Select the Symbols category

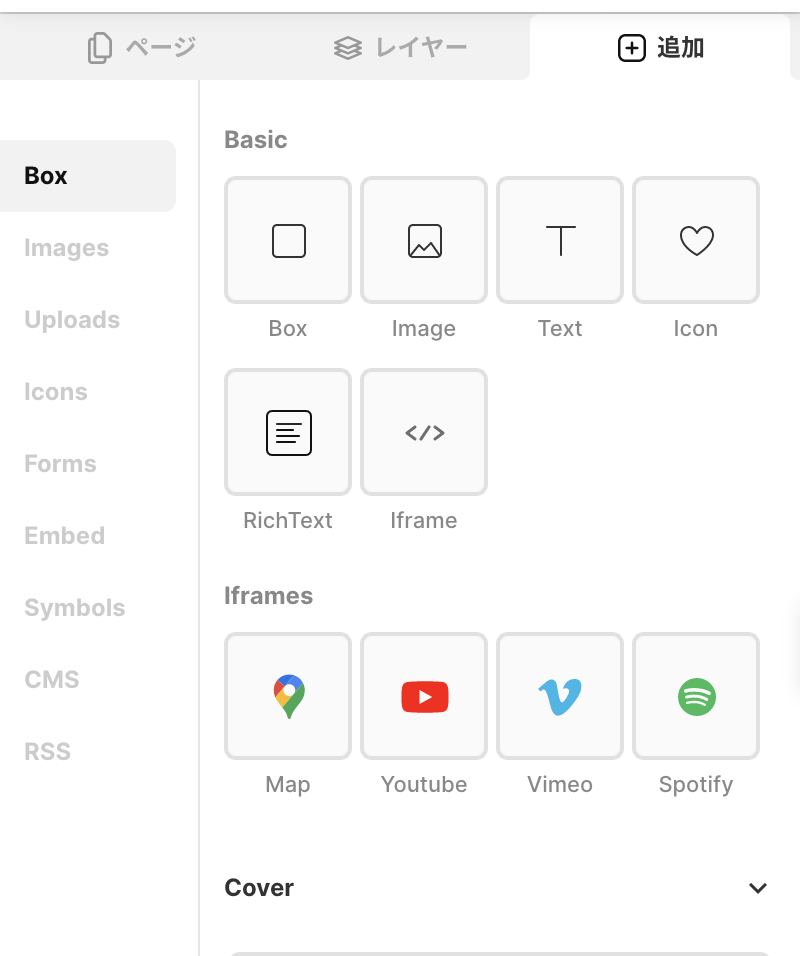tap(74, 608)
